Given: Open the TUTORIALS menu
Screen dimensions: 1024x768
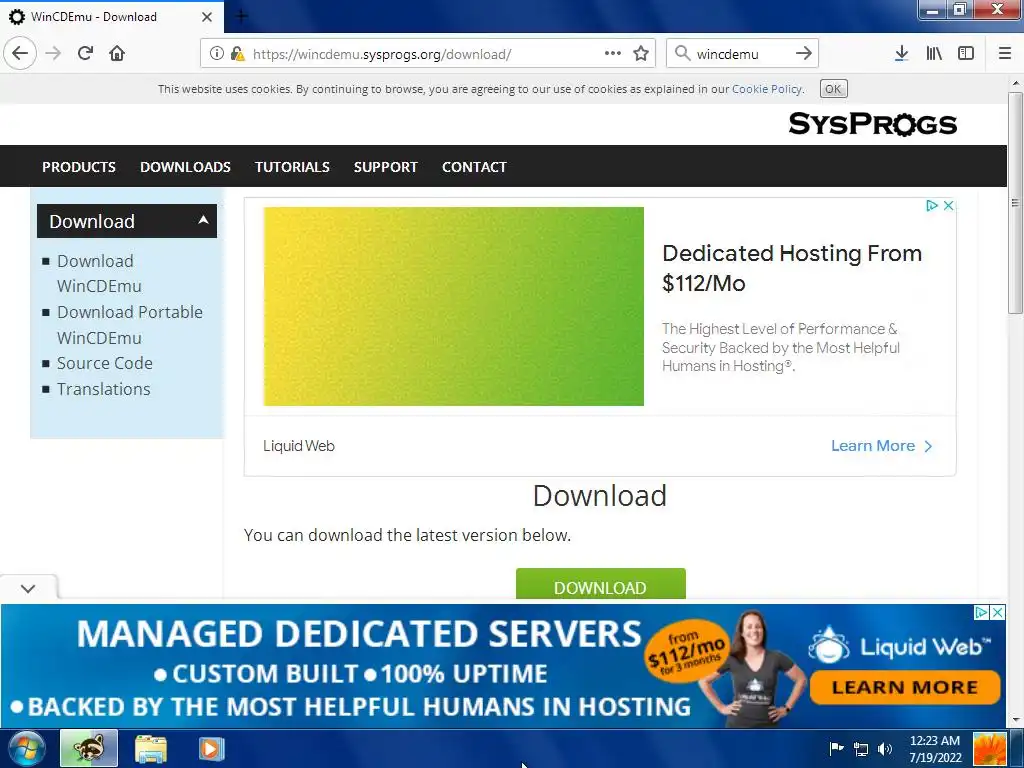Looking at the screenshot, I should coord(293,167).
